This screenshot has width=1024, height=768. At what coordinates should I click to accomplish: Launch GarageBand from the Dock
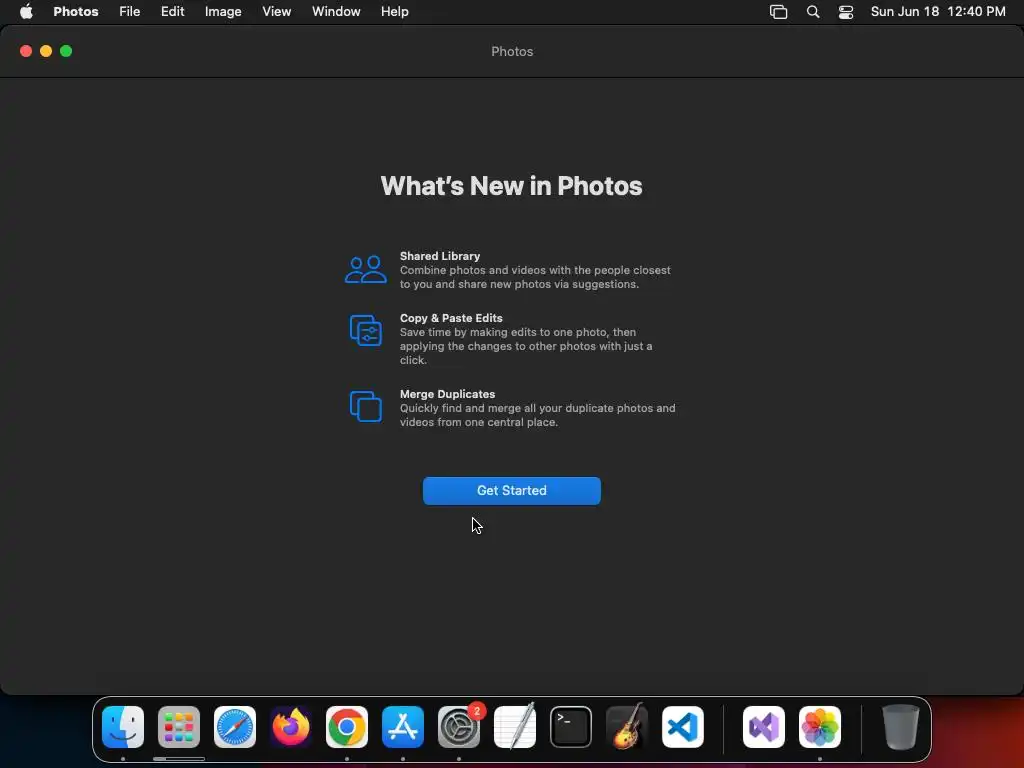click(627, 727)
